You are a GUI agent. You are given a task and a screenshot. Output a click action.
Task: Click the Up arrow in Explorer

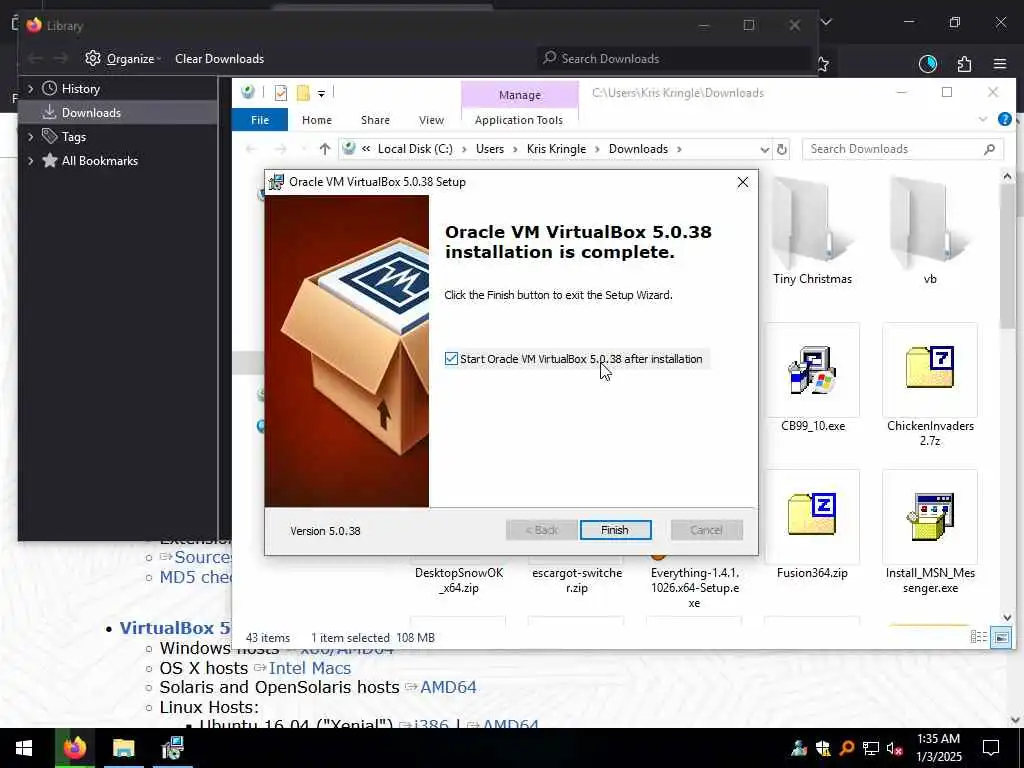[325, 149]
